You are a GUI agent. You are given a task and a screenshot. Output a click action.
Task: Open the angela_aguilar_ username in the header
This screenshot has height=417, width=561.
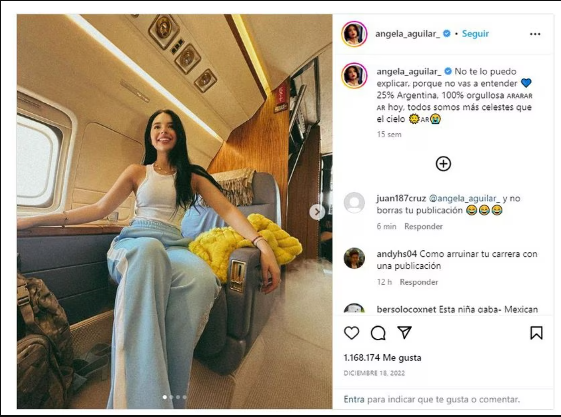pyautogui.click(x=408, y=34)
